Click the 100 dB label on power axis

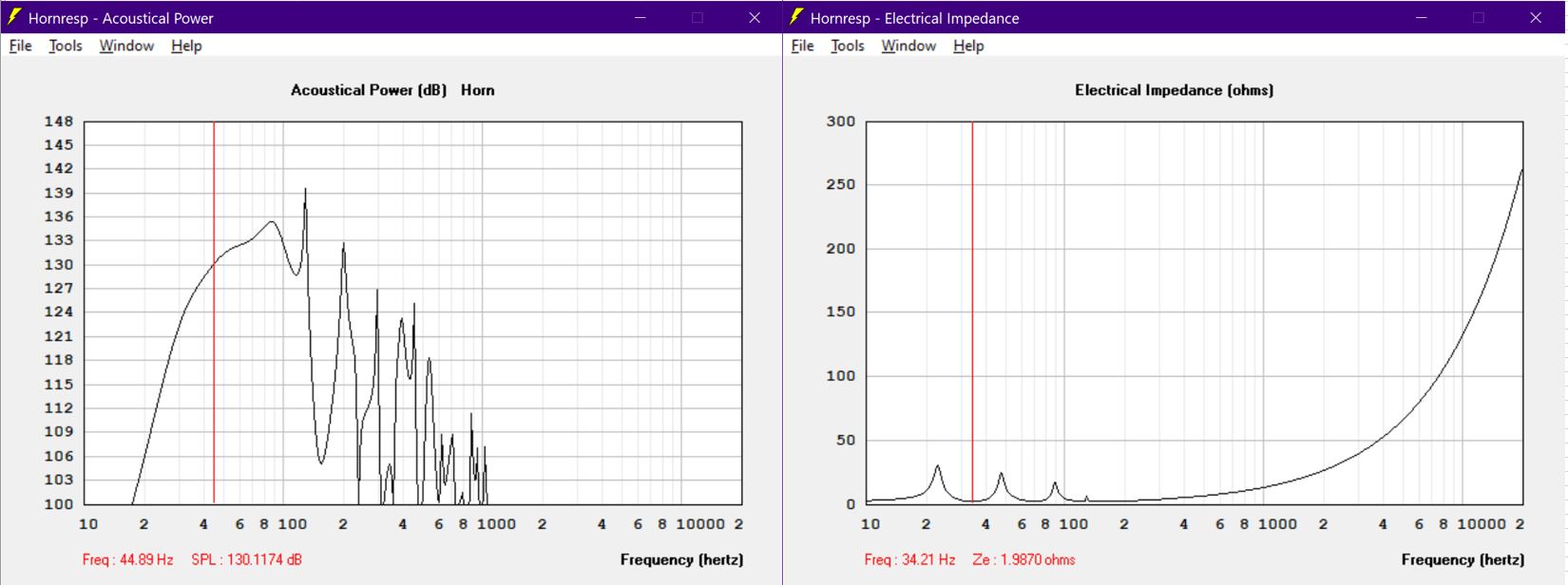pos(59,504)
